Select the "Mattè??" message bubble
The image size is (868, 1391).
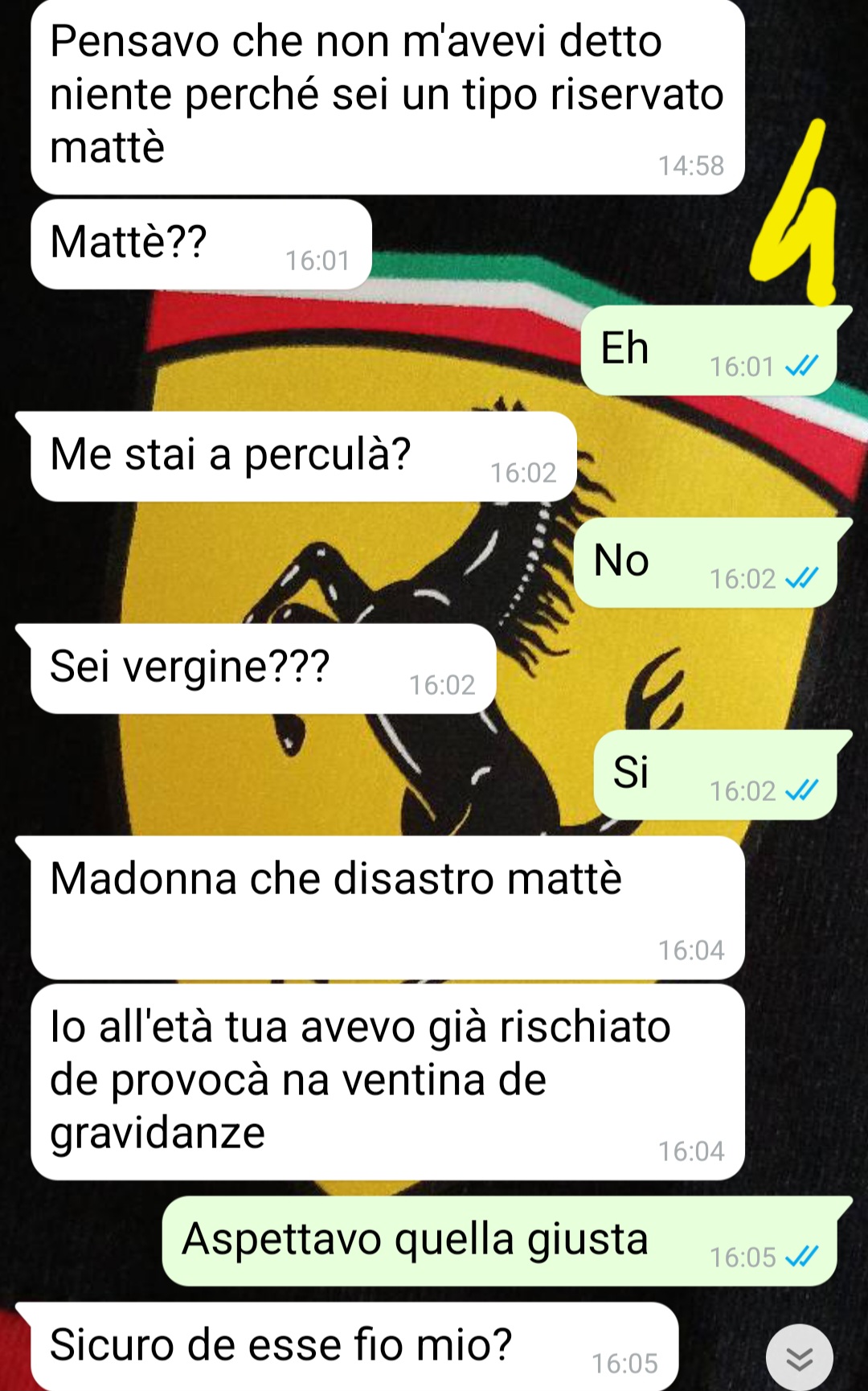pyautogui.click(x=201, y=244)
